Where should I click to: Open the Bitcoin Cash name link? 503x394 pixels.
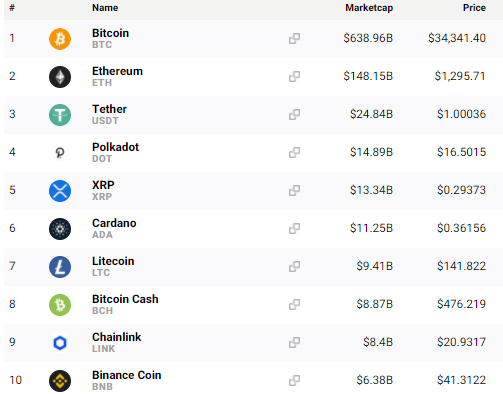pos(125,299)
